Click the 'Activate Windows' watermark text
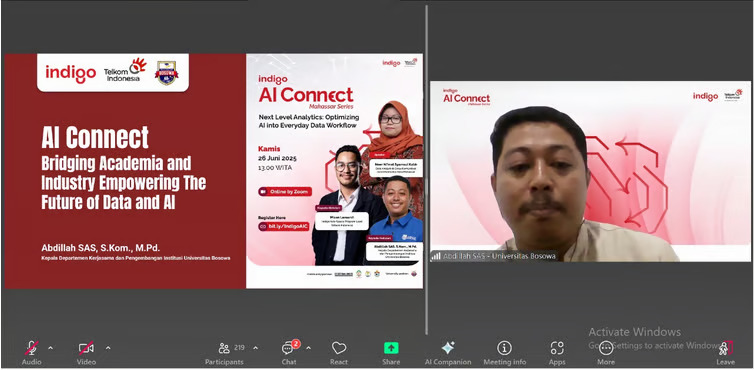Screen dimensions: 754x370 click(x=635, y=332)
